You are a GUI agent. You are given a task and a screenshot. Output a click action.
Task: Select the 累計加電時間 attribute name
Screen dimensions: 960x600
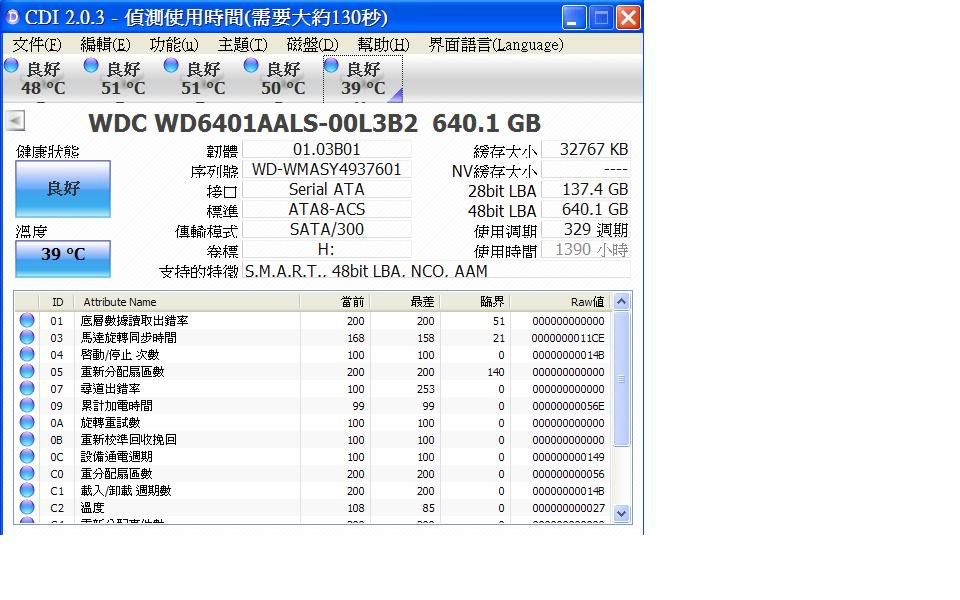point(116,406)
